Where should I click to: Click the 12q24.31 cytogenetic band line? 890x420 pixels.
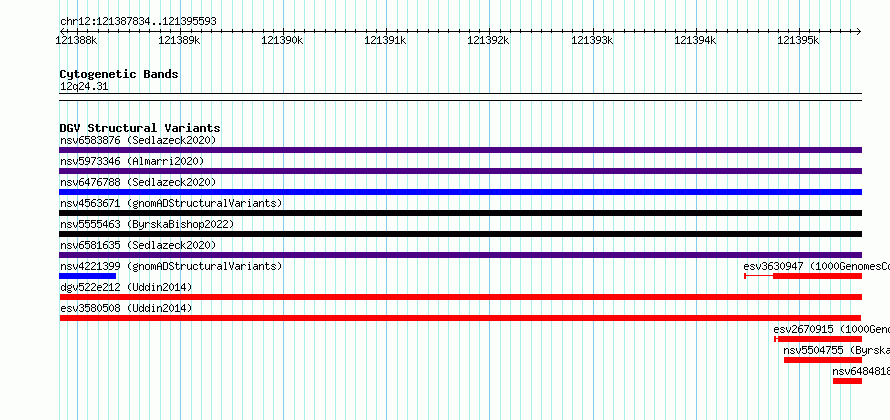(x=460, y=97)
